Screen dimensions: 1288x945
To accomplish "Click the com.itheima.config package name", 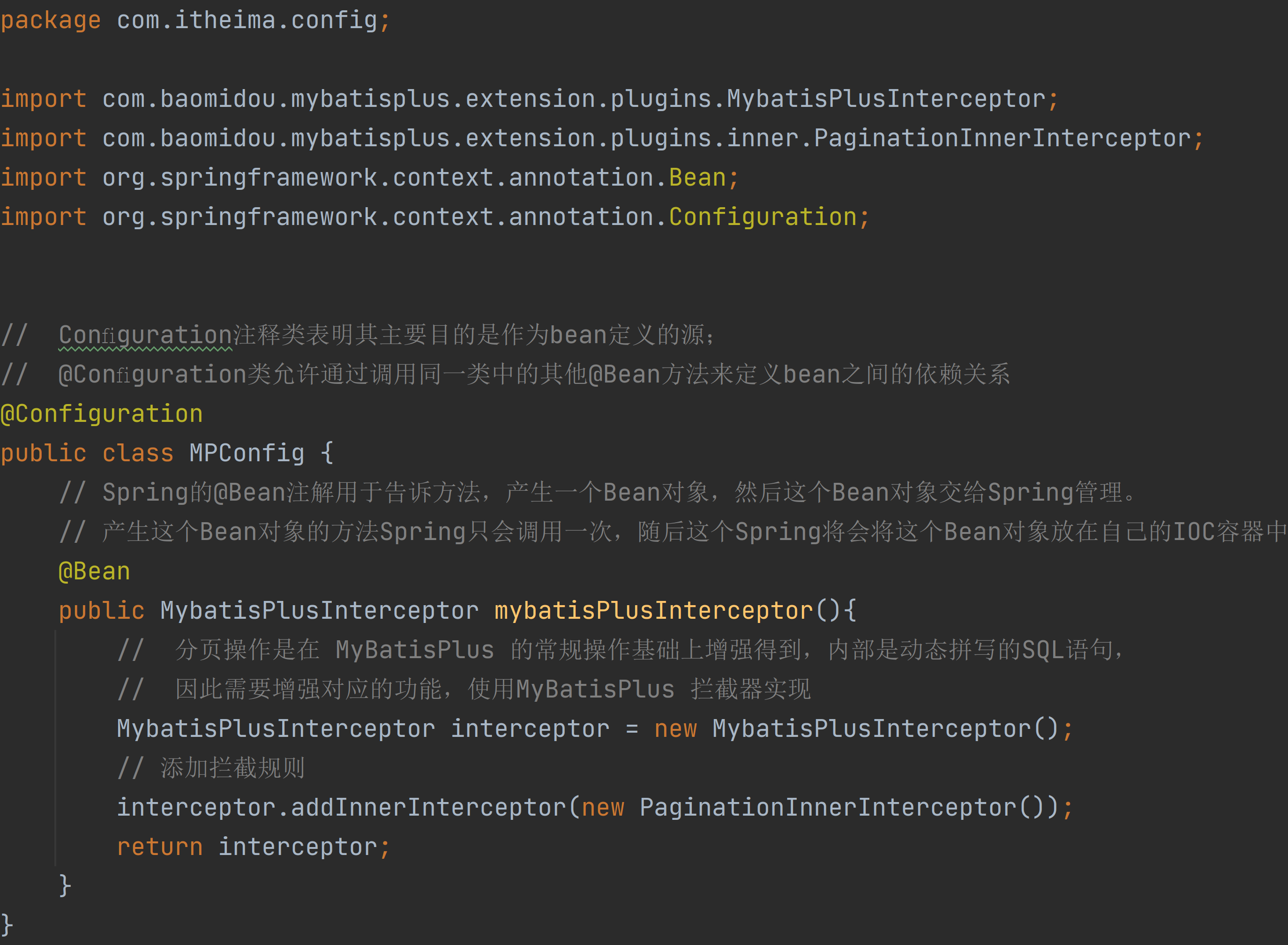I will 247,21.
